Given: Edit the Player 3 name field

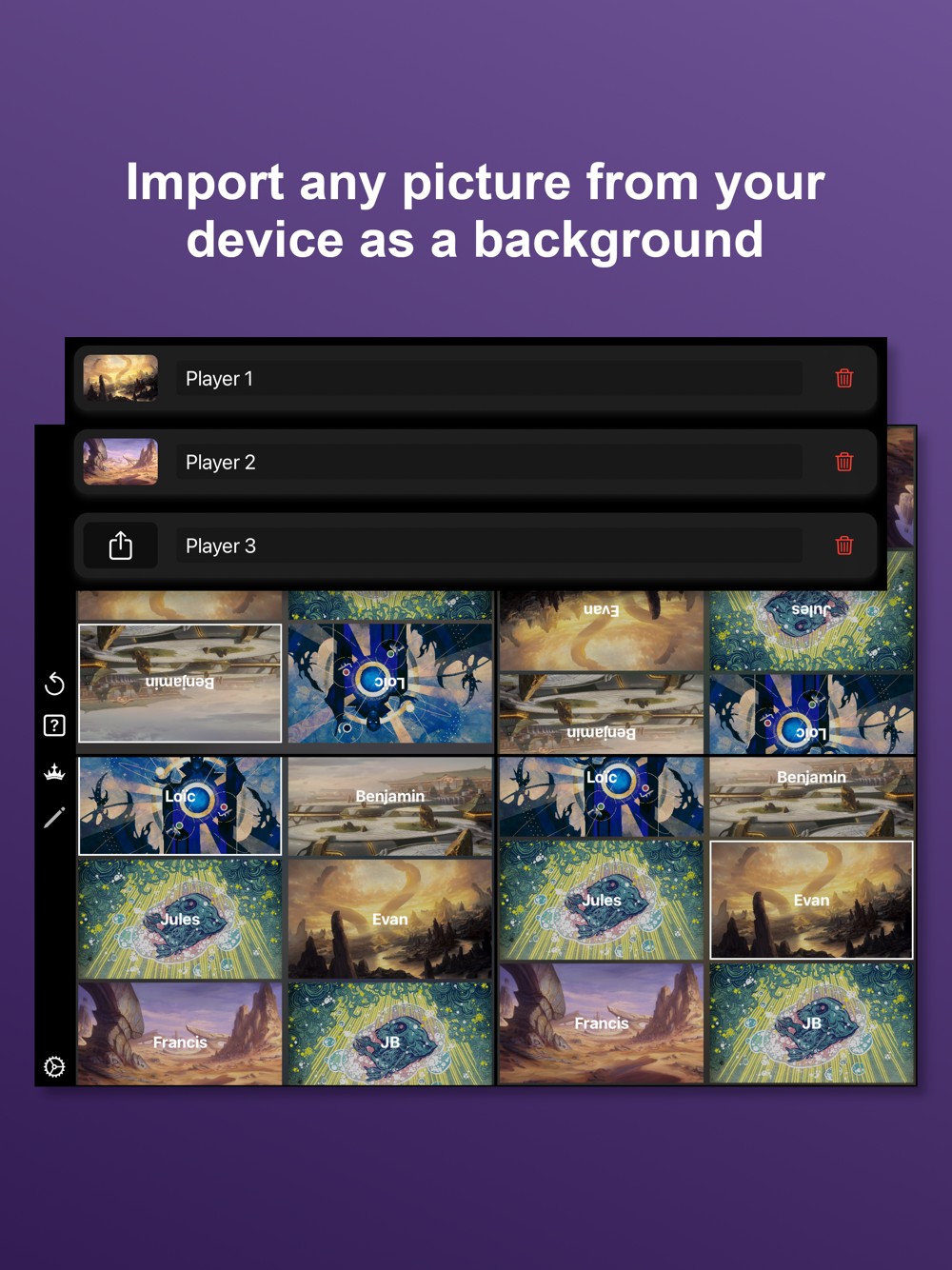Looking at the screenshot, I should (x=488, y=546).
